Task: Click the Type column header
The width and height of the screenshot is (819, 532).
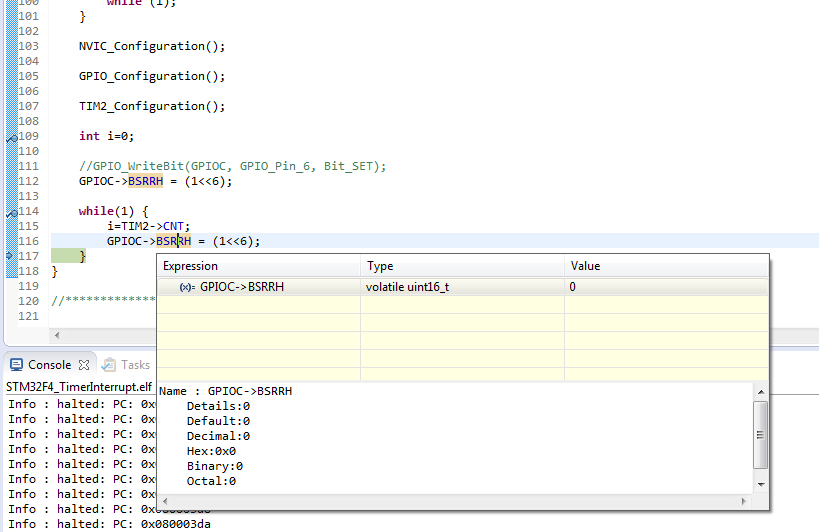Action: coord(462,266)
